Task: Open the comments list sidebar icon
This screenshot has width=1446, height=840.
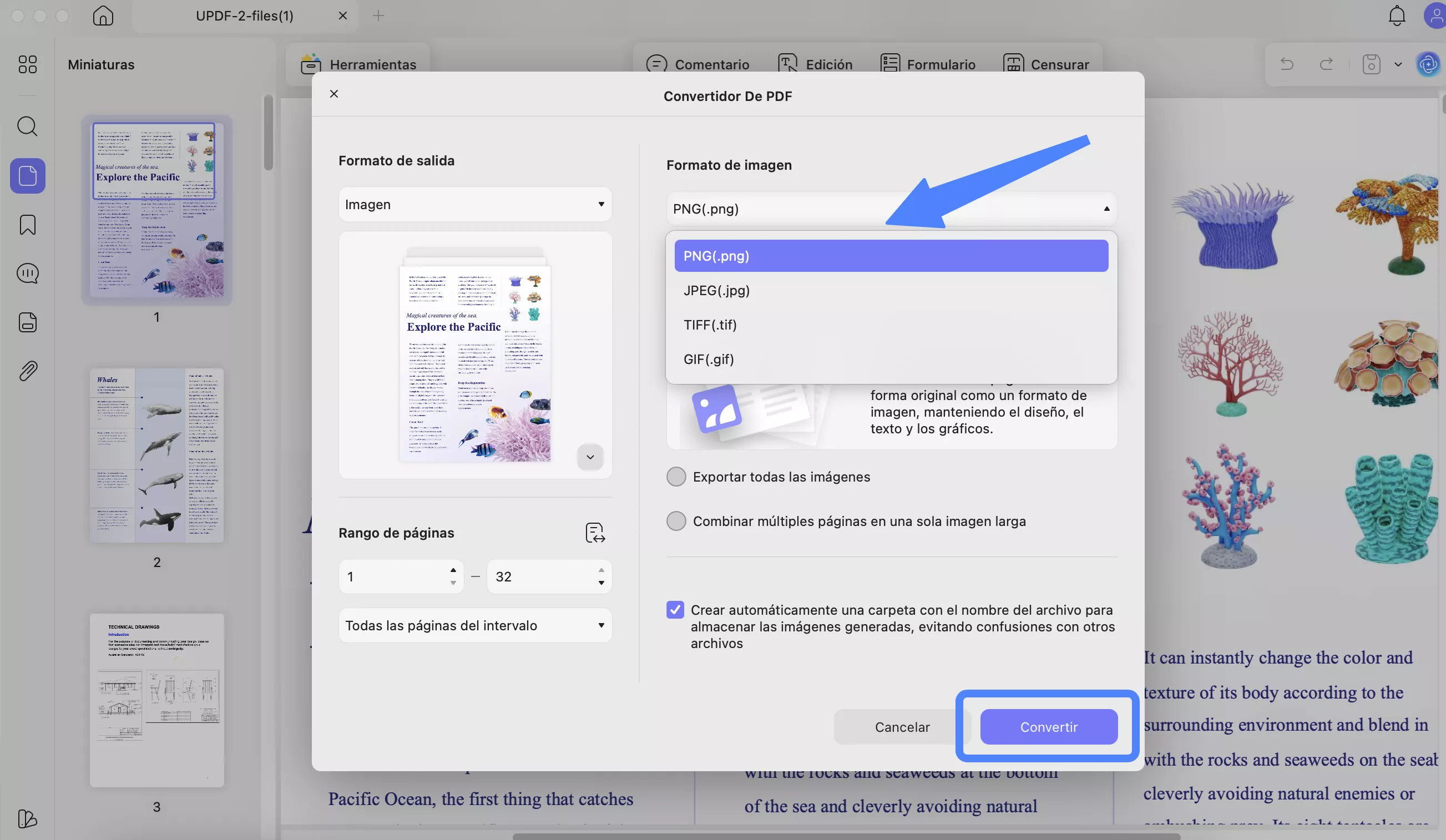Action: pos(27,274)
